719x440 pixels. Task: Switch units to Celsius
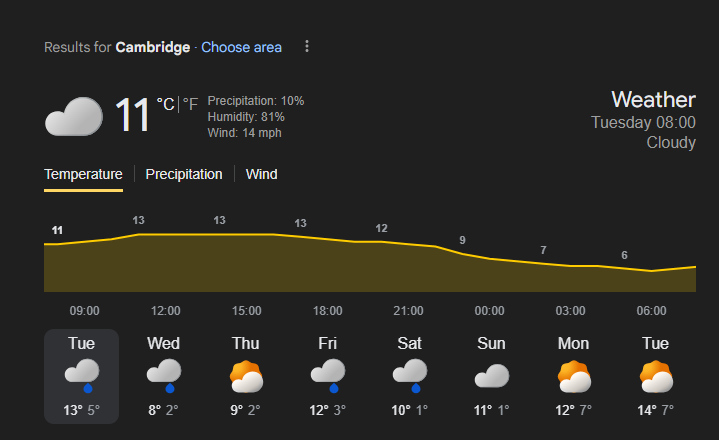(165, 104)
